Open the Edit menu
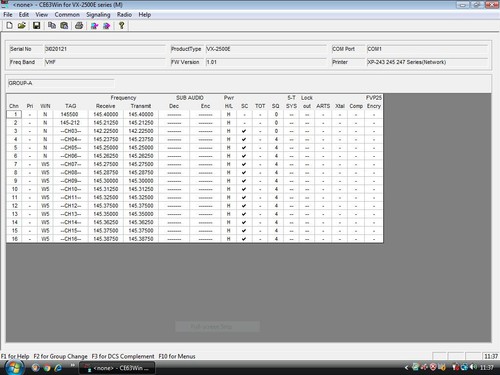The height and width of the screenshot is (375, 500). coord(24,15)
